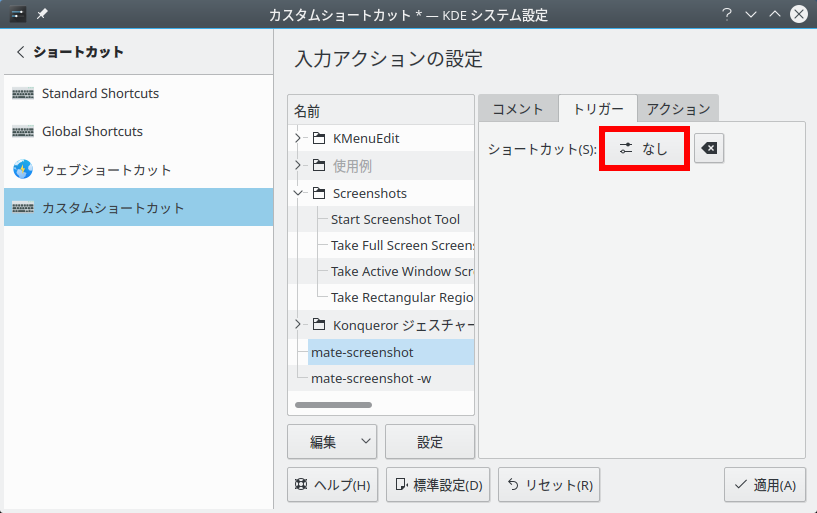
Task: Click the 使用例 folder icon
Action: [319, 166]
